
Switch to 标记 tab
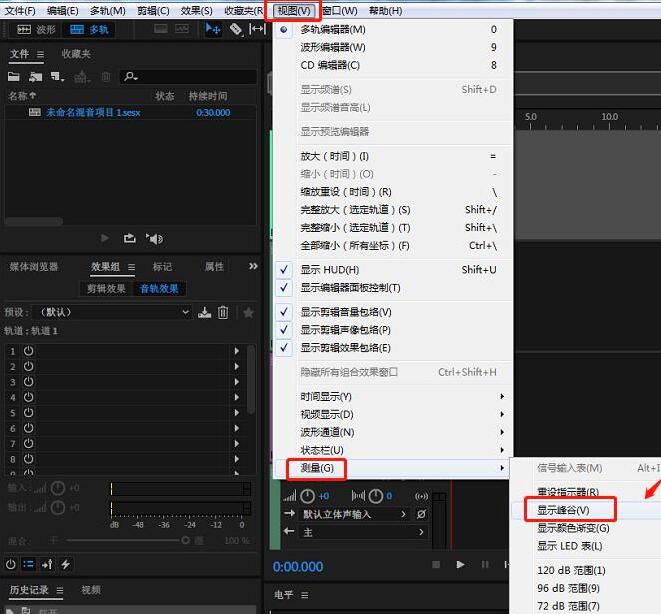(x=162, y=267)
